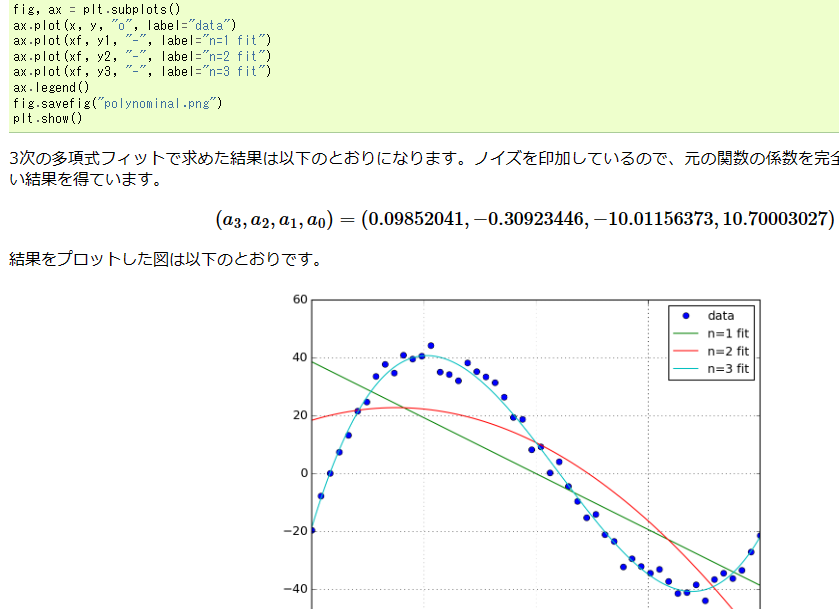Click the code line with label="n=3 fit"
The width and height of the screenshot is (839, 609).
[x=142, y=72]
